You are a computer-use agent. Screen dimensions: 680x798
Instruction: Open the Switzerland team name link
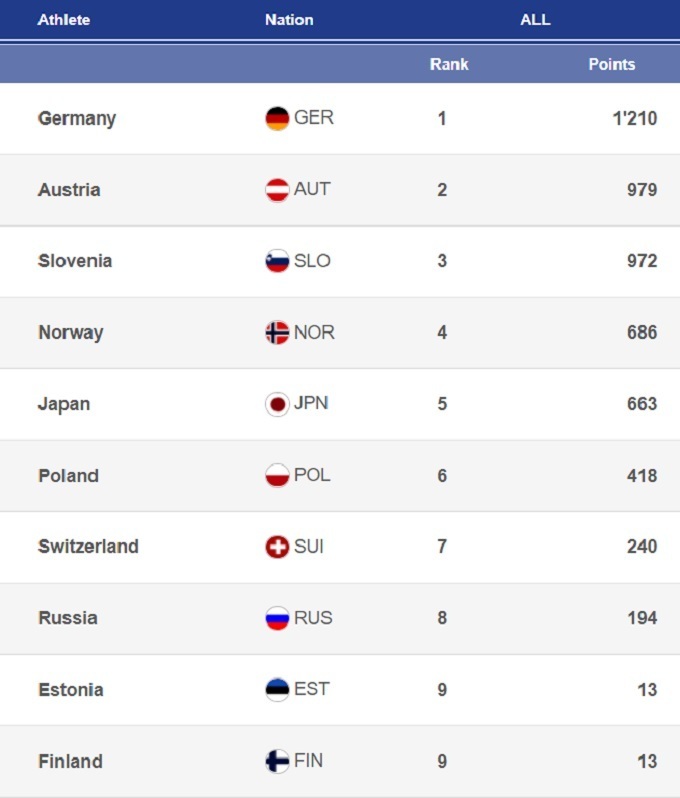pos(88,547)
